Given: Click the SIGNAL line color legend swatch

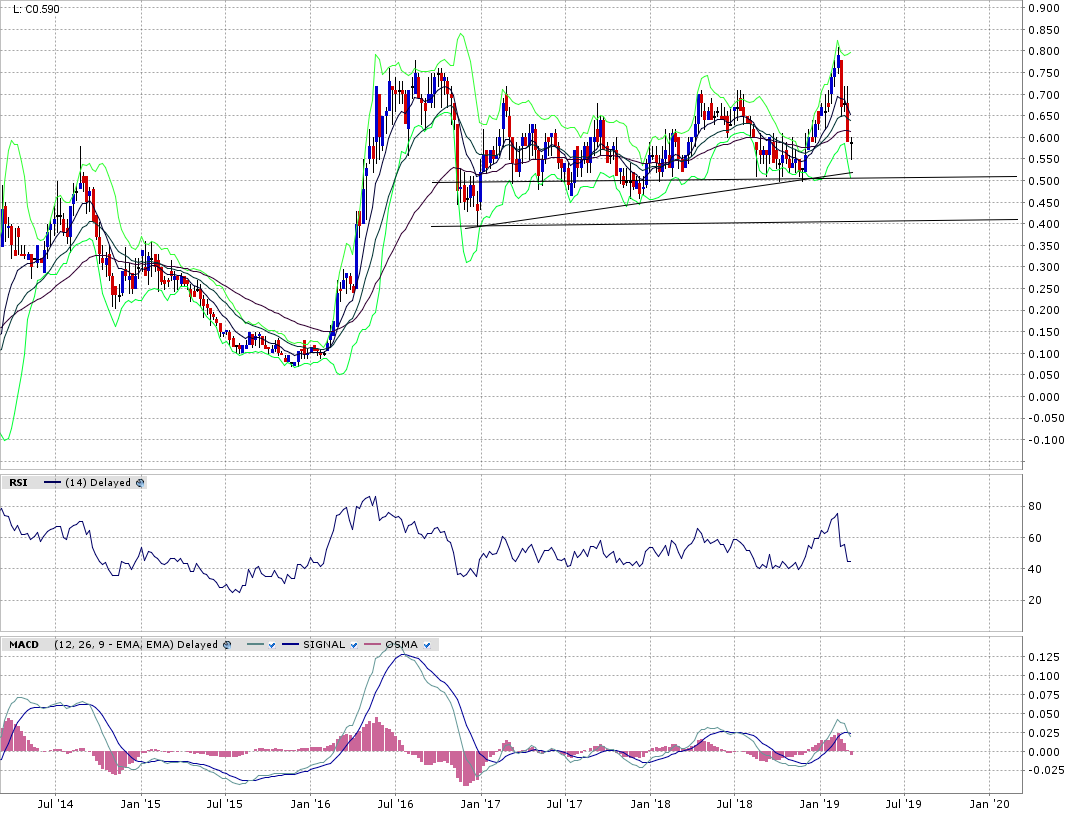Looking at the screenshot, I should 291,645.
